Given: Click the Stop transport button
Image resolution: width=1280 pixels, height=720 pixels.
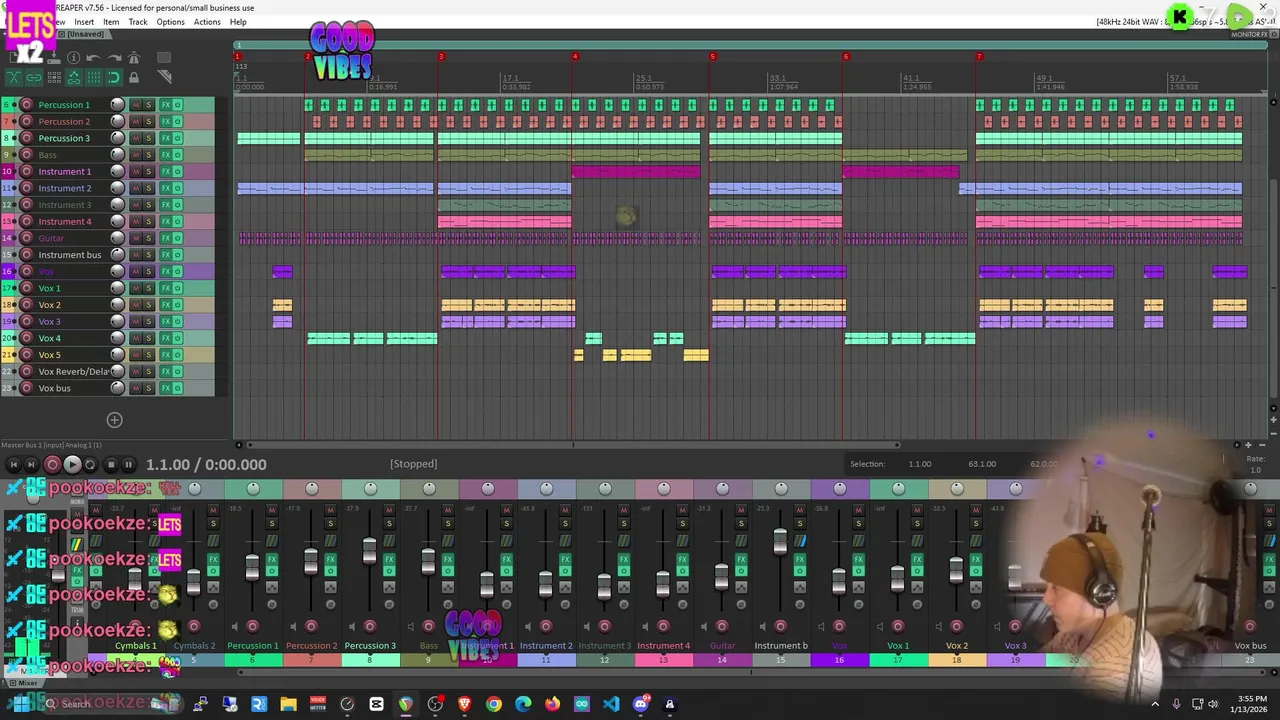Looking at the screenshot, I should click(x=110, y=464).
